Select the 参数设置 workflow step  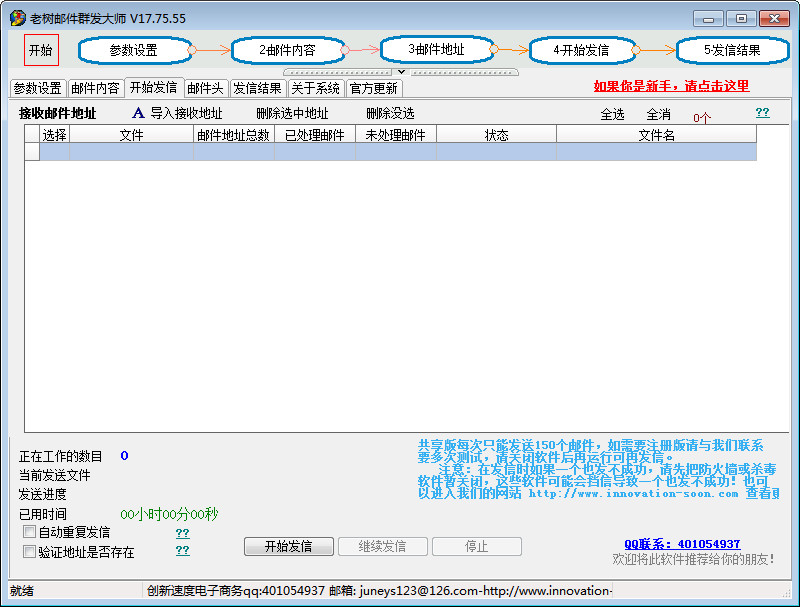[134, 50]
